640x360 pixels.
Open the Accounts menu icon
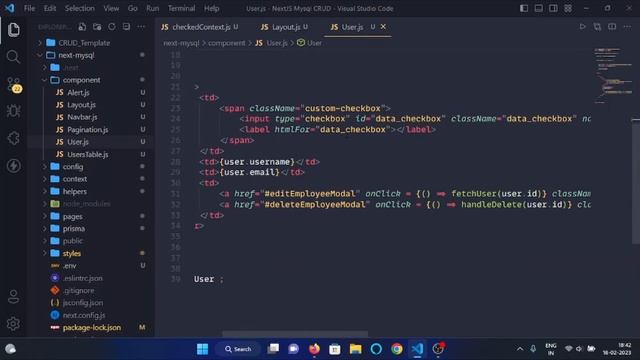[x=13, y=297]
